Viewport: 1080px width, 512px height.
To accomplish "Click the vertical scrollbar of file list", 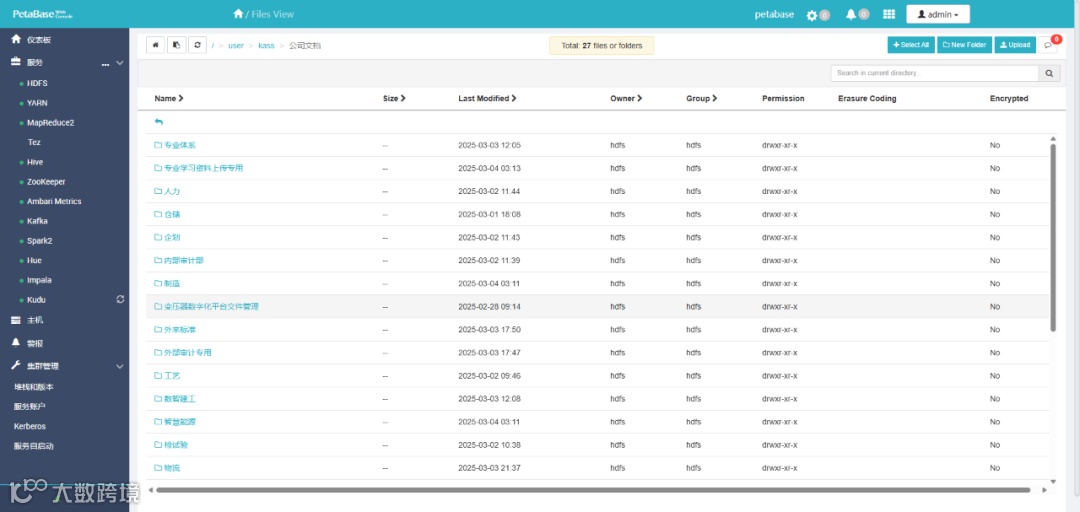I will click(1052, 237).
